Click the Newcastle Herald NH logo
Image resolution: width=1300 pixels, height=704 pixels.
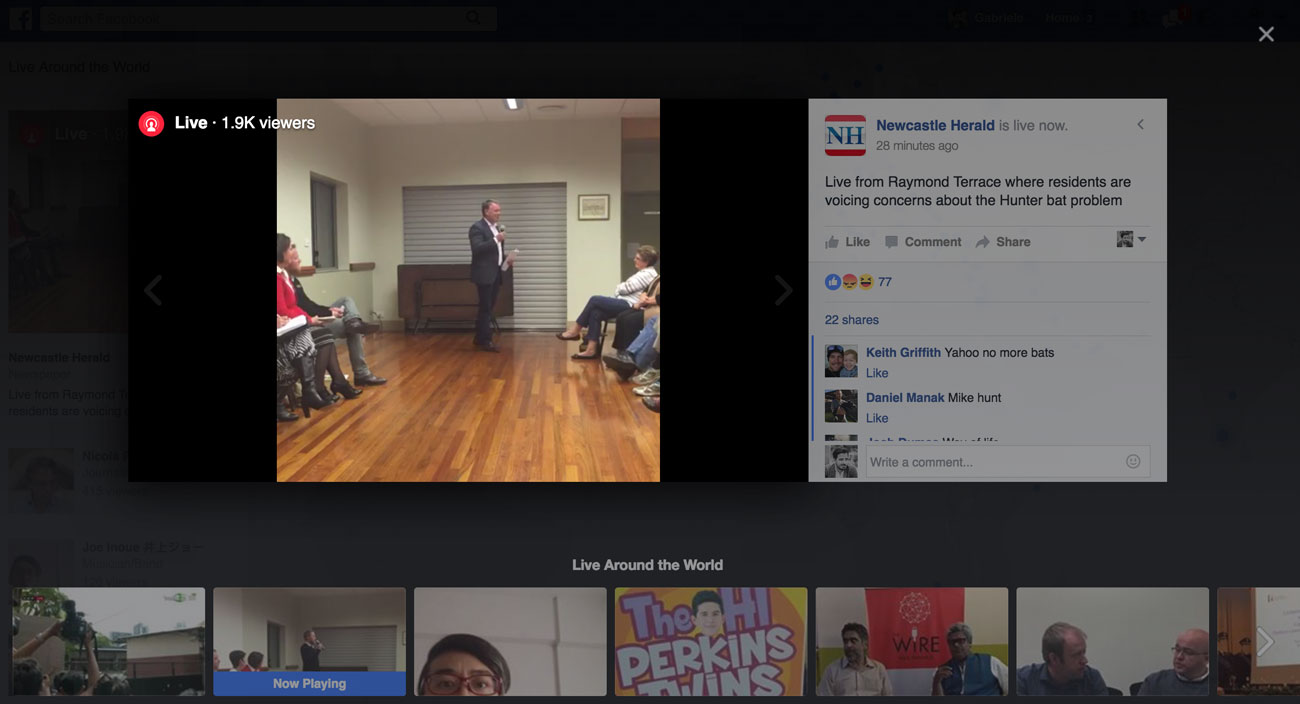(x=844, y=135)
